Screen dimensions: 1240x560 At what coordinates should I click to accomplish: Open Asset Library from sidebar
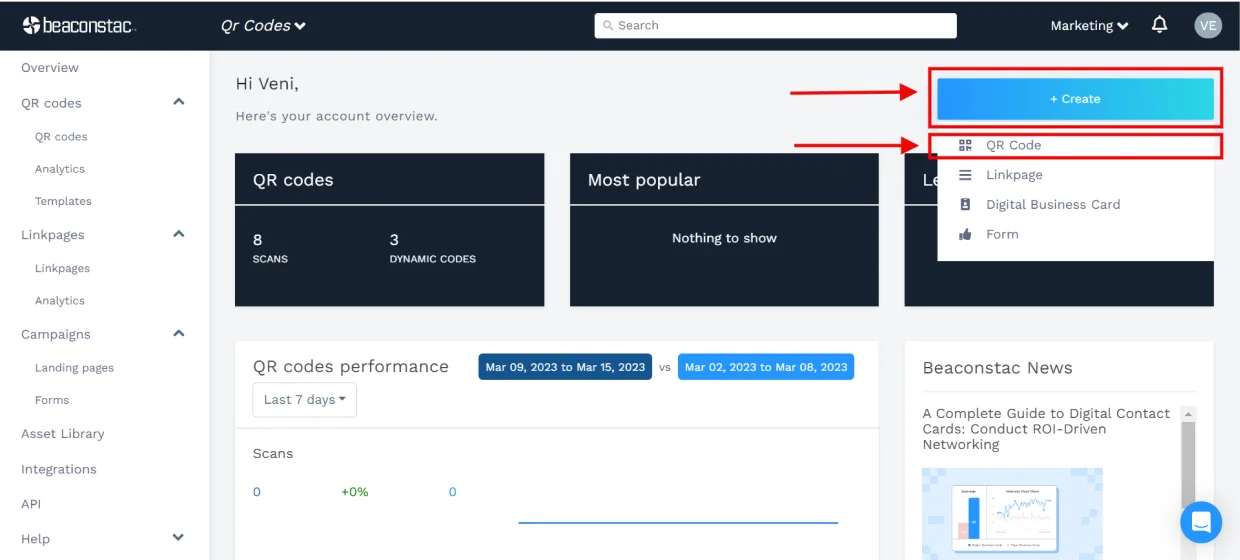62,434
